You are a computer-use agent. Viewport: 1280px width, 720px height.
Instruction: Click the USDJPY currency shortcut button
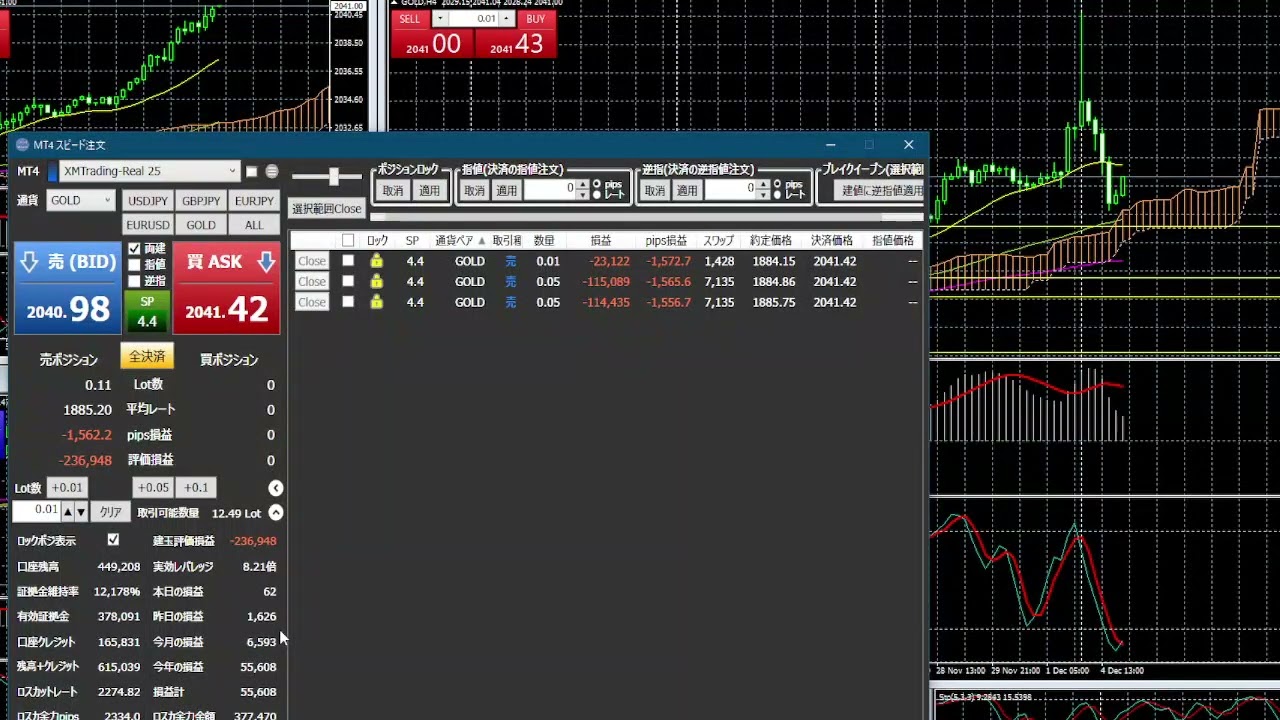(x=147, y=201)
